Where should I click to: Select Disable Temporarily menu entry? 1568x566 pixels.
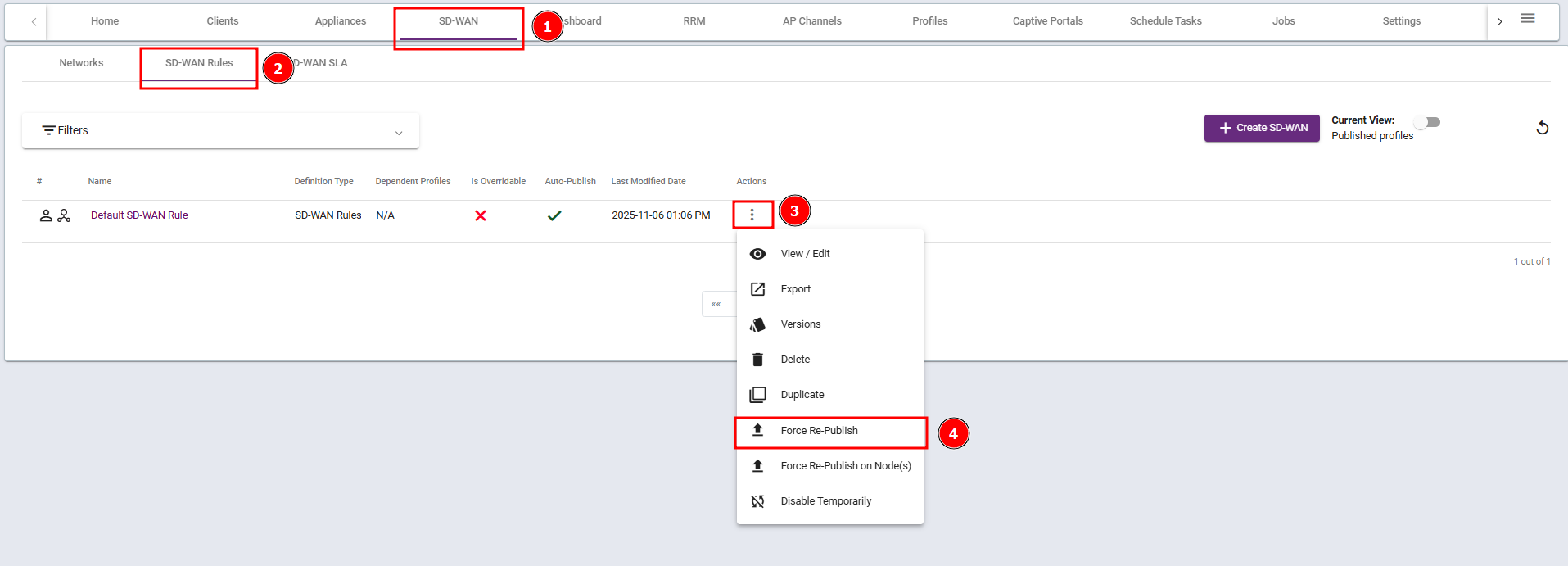click(x=830, y=501)
